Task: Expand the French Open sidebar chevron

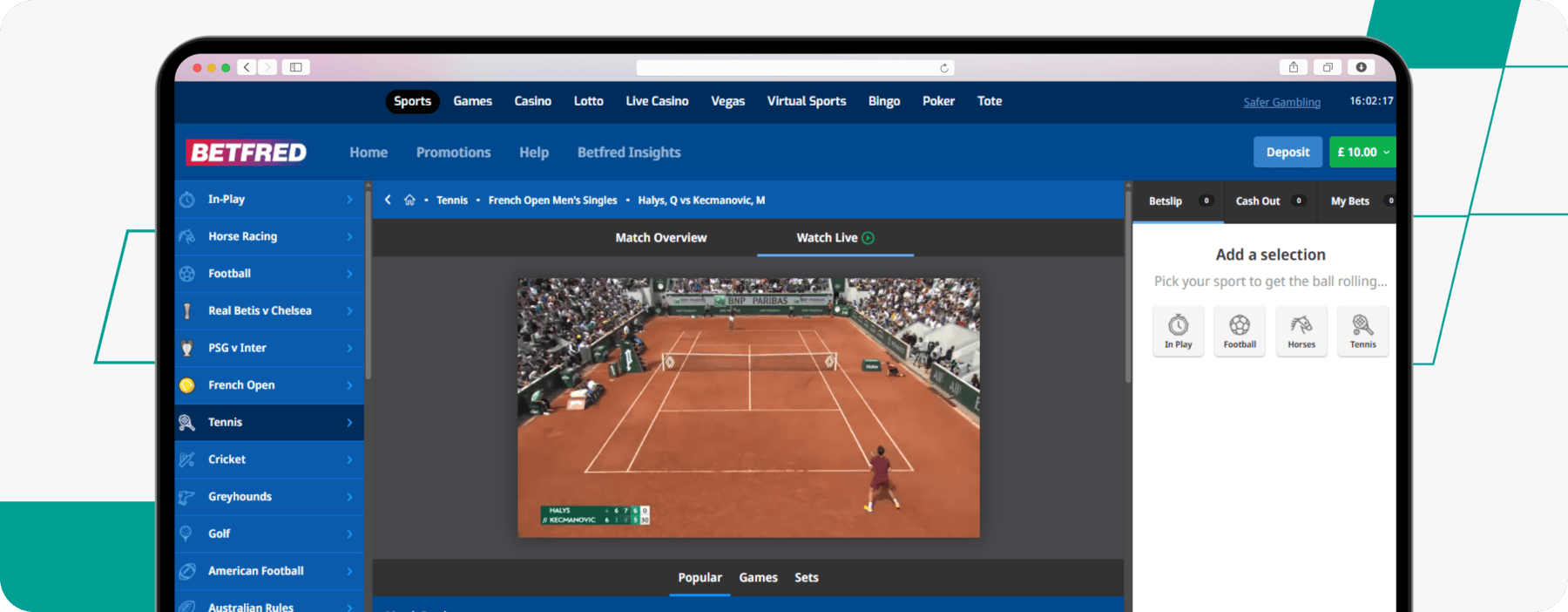Action: click(349, 385)
